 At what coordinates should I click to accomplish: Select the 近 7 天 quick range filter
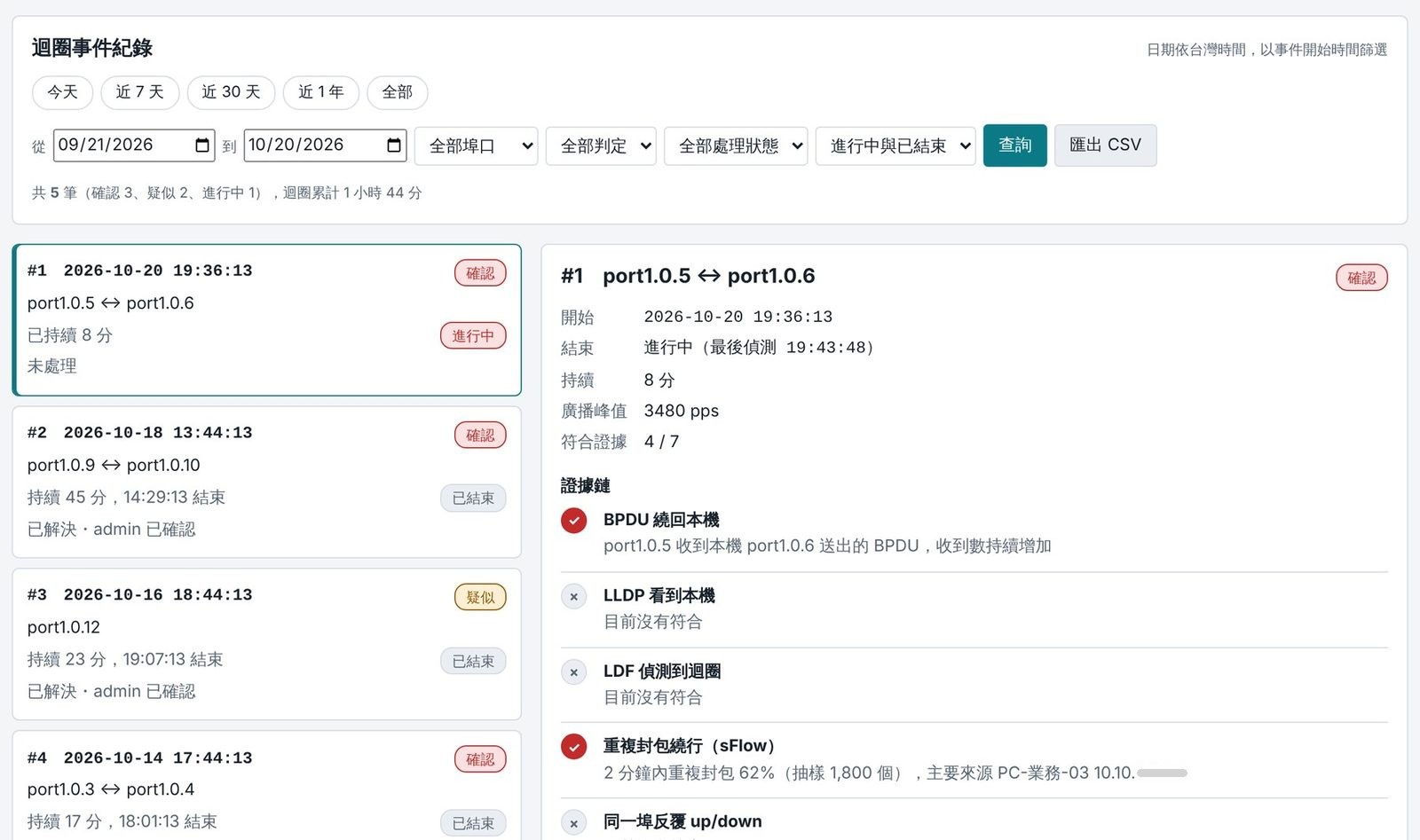140,92
